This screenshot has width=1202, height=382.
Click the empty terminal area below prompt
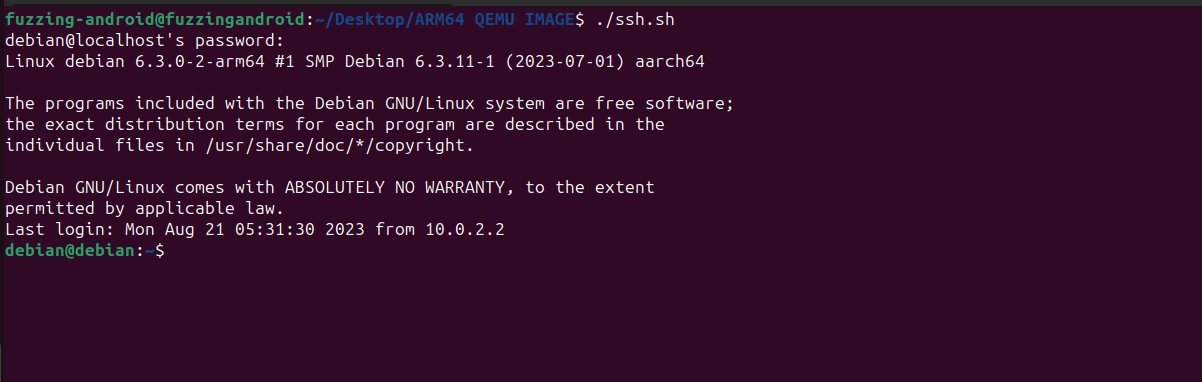(600, 320)
